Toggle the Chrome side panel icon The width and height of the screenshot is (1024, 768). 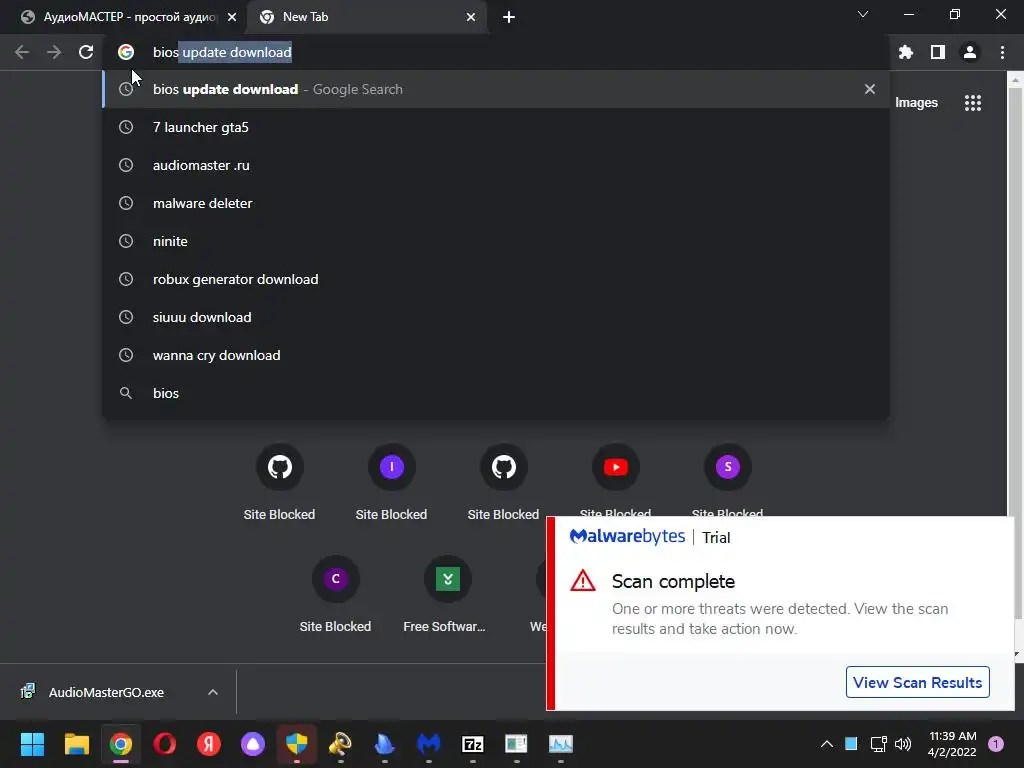[938, 52]
